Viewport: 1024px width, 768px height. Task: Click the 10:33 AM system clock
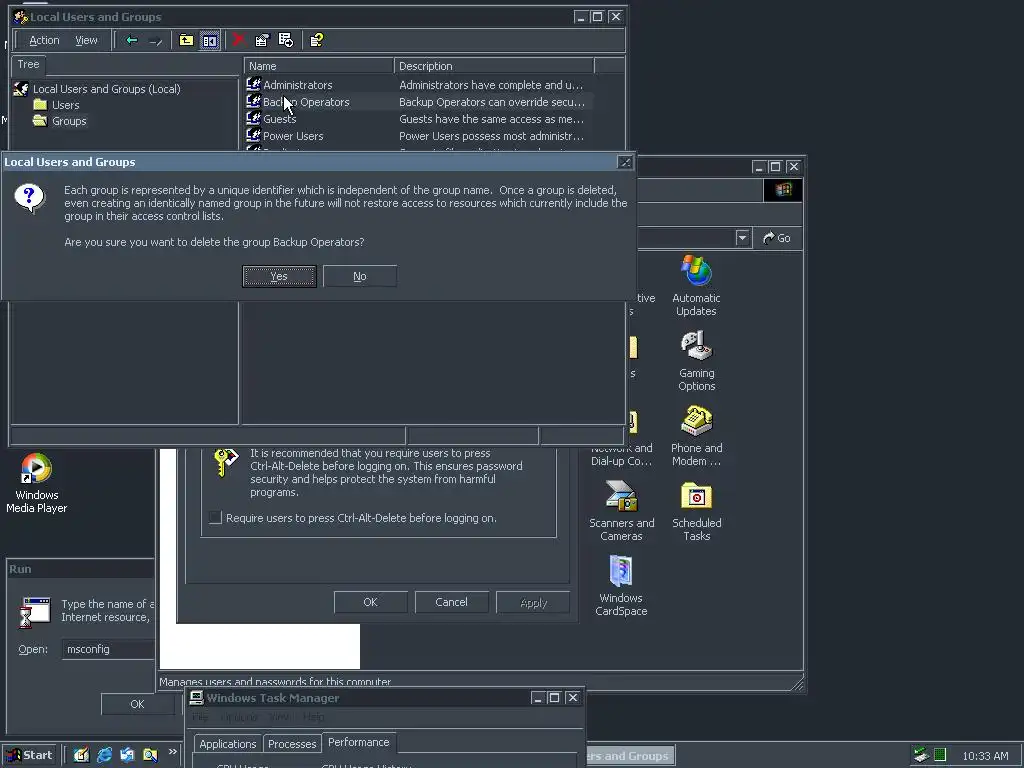[x=985, y=756]
